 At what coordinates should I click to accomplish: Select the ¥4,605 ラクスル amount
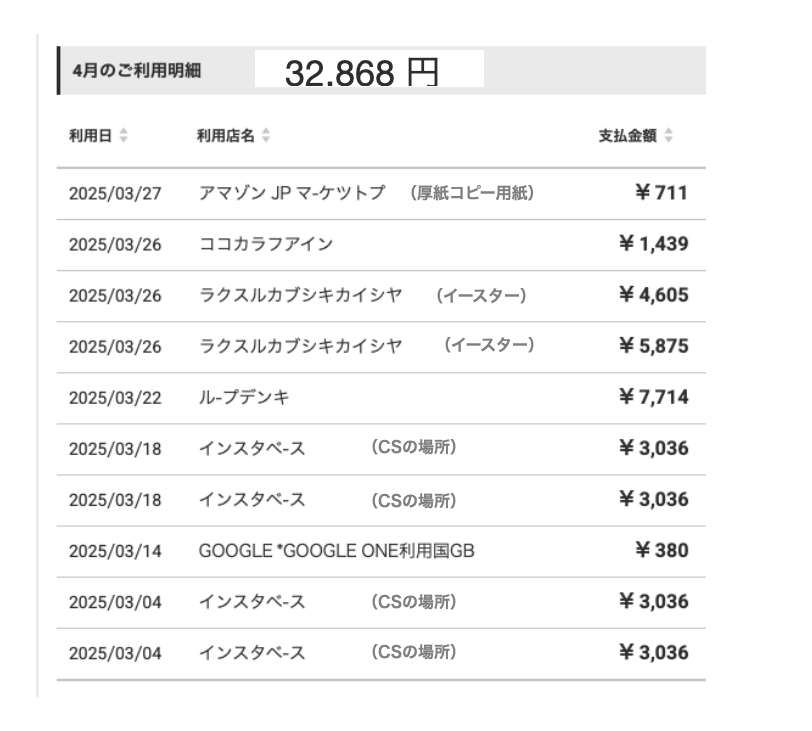(x=654, y=295)
